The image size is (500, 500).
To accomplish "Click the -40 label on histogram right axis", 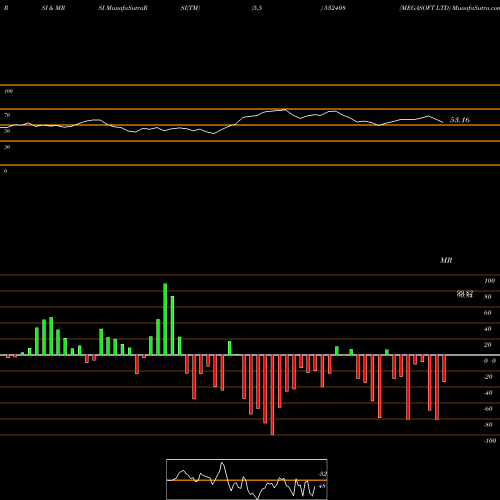I will coord(488,393).
